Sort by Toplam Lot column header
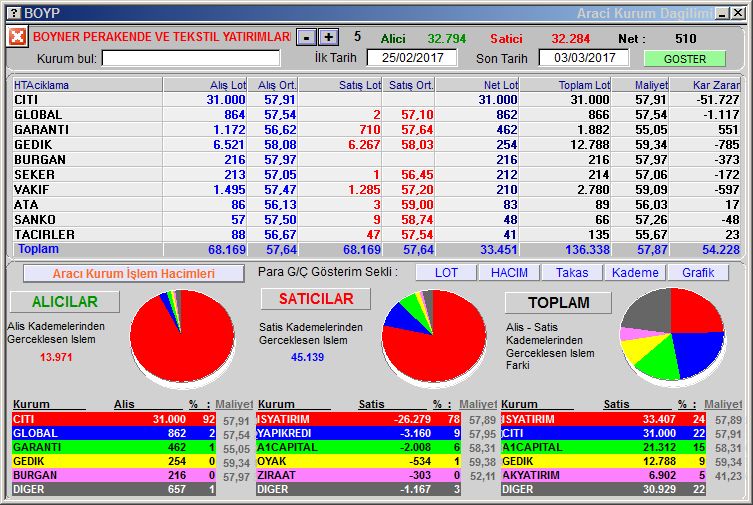Viewport: 753px width, 505px height. [x=565, y=85]
